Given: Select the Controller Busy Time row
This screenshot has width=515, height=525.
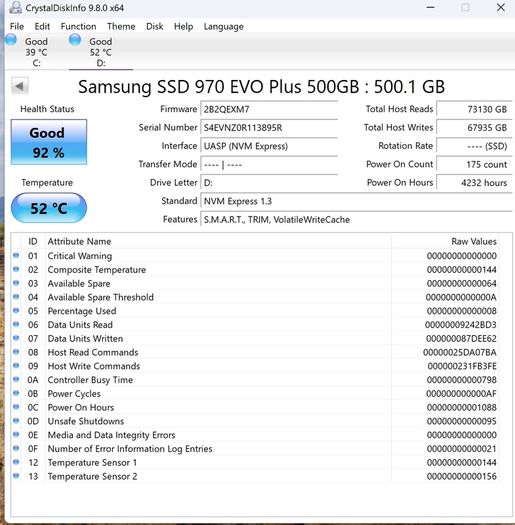Looking at the screenshot, I should (x=255, y=380).
